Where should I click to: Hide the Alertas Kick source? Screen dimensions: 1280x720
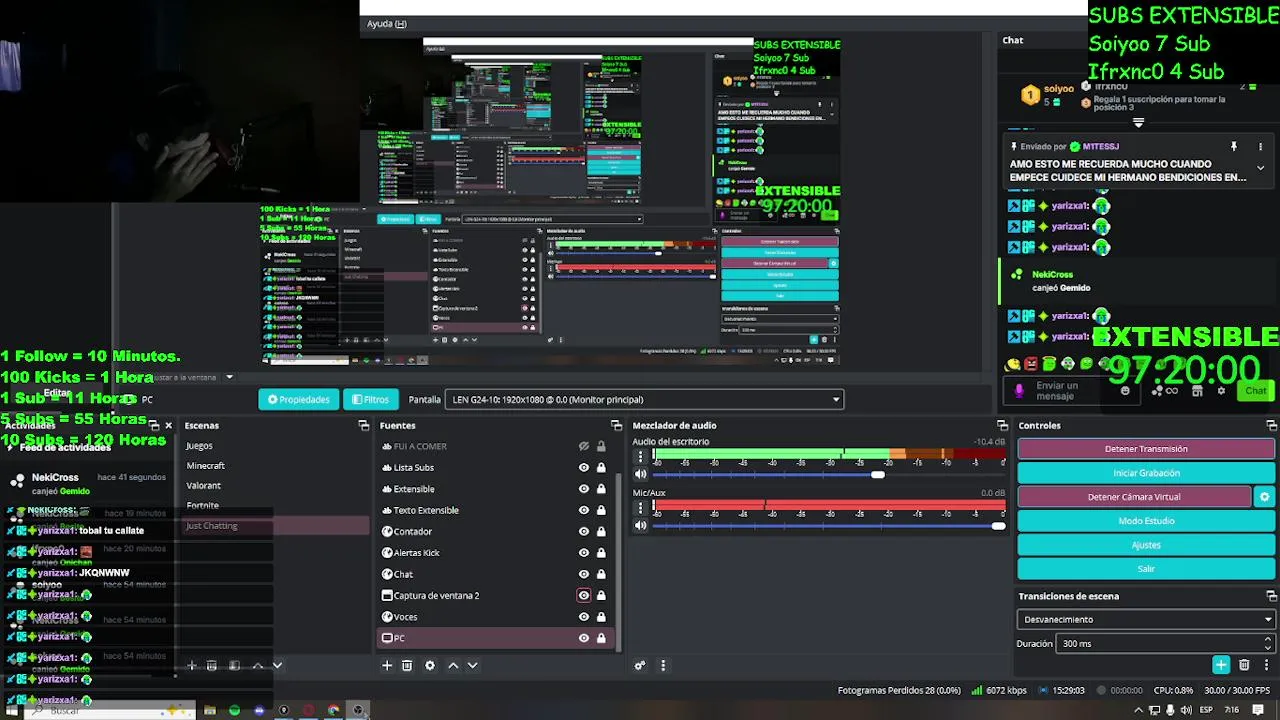[584, 553]
